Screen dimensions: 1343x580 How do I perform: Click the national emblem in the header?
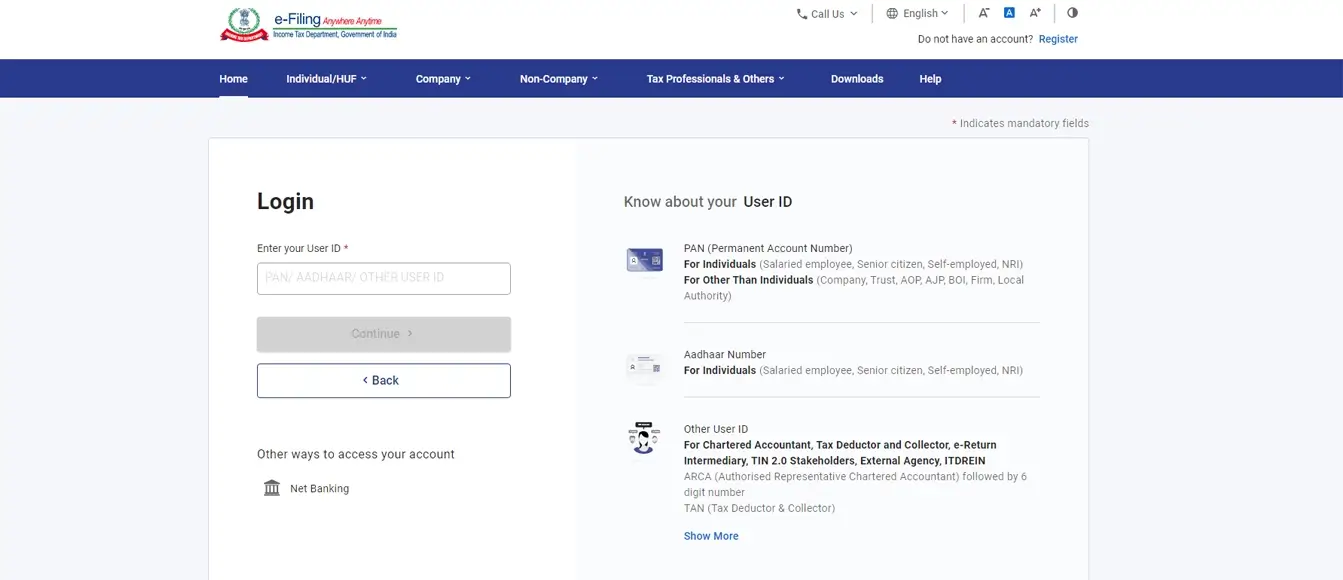[x=243, y=23]
